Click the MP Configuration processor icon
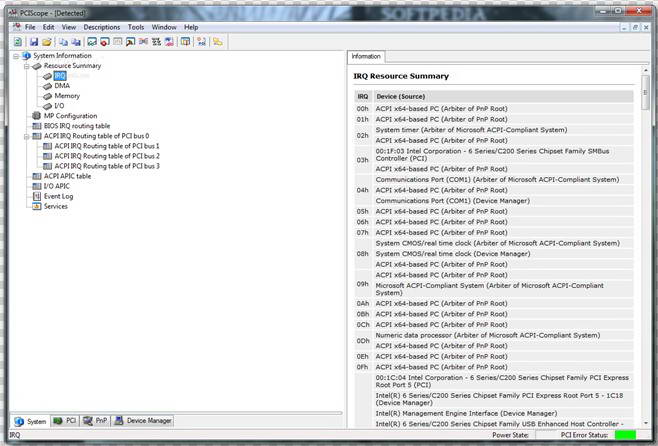This screenshot has height=446, width=658. tap(37, 116)
